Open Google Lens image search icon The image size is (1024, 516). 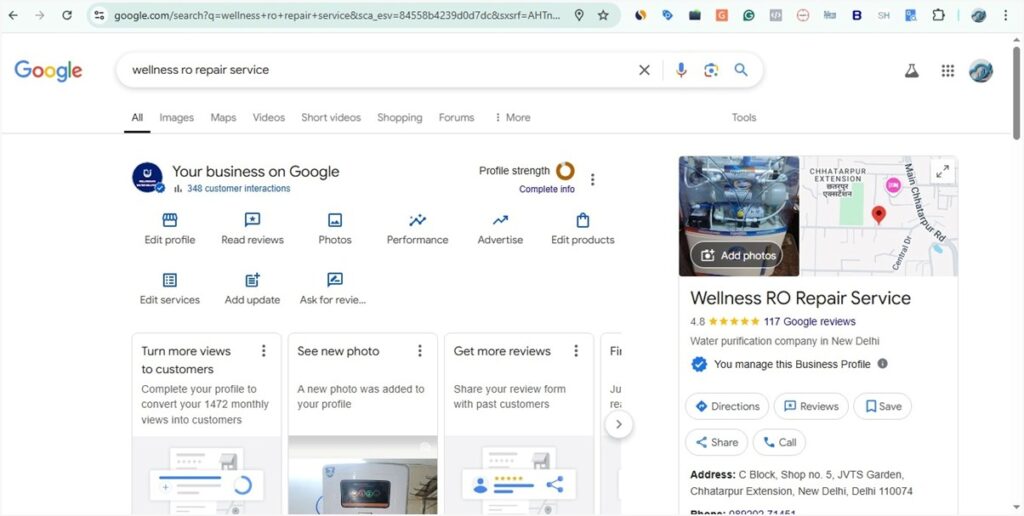point(711,70)
